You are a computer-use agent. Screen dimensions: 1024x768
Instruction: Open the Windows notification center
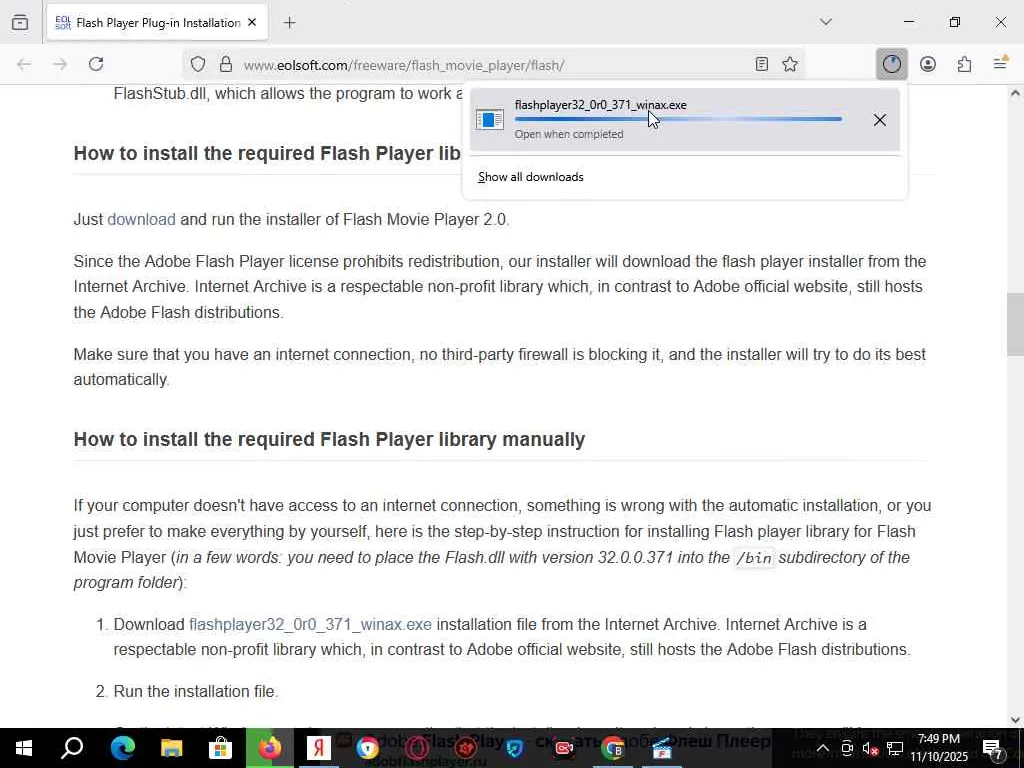993,748
